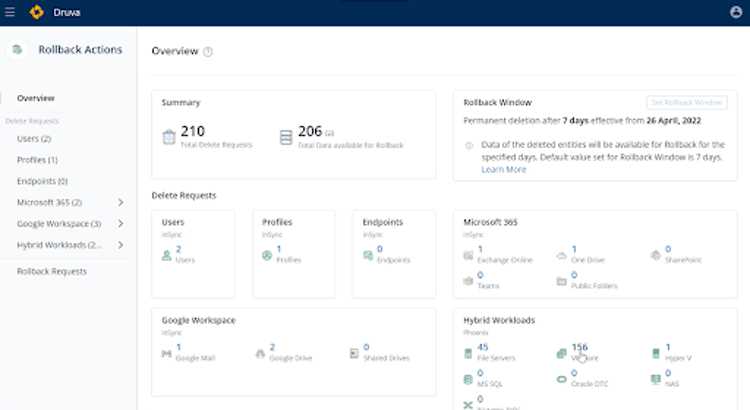Click the info icon in the Rollback Window card

(469, 145)
